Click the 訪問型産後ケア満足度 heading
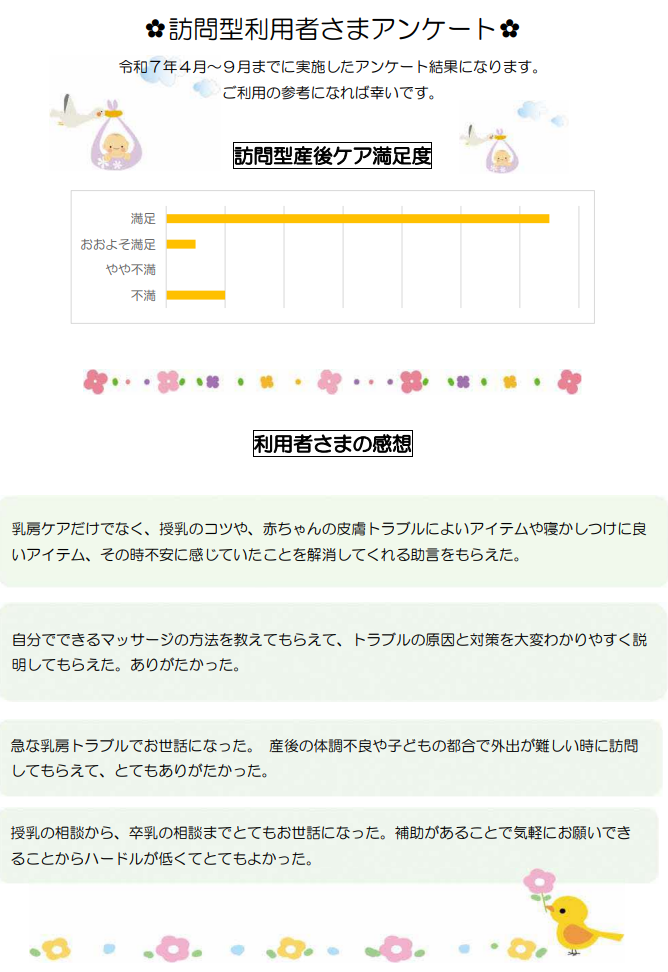Image resolution: width=668 pixels, height=972 pixels. tap(332, 155)
